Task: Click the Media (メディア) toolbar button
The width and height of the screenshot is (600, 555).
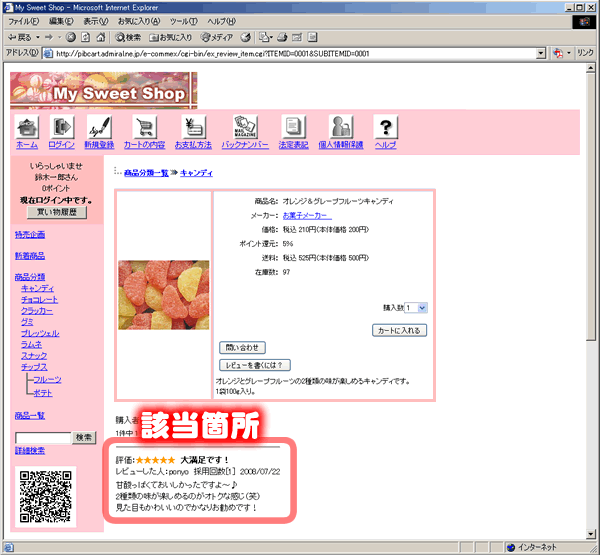Action: tap(217, 37)
